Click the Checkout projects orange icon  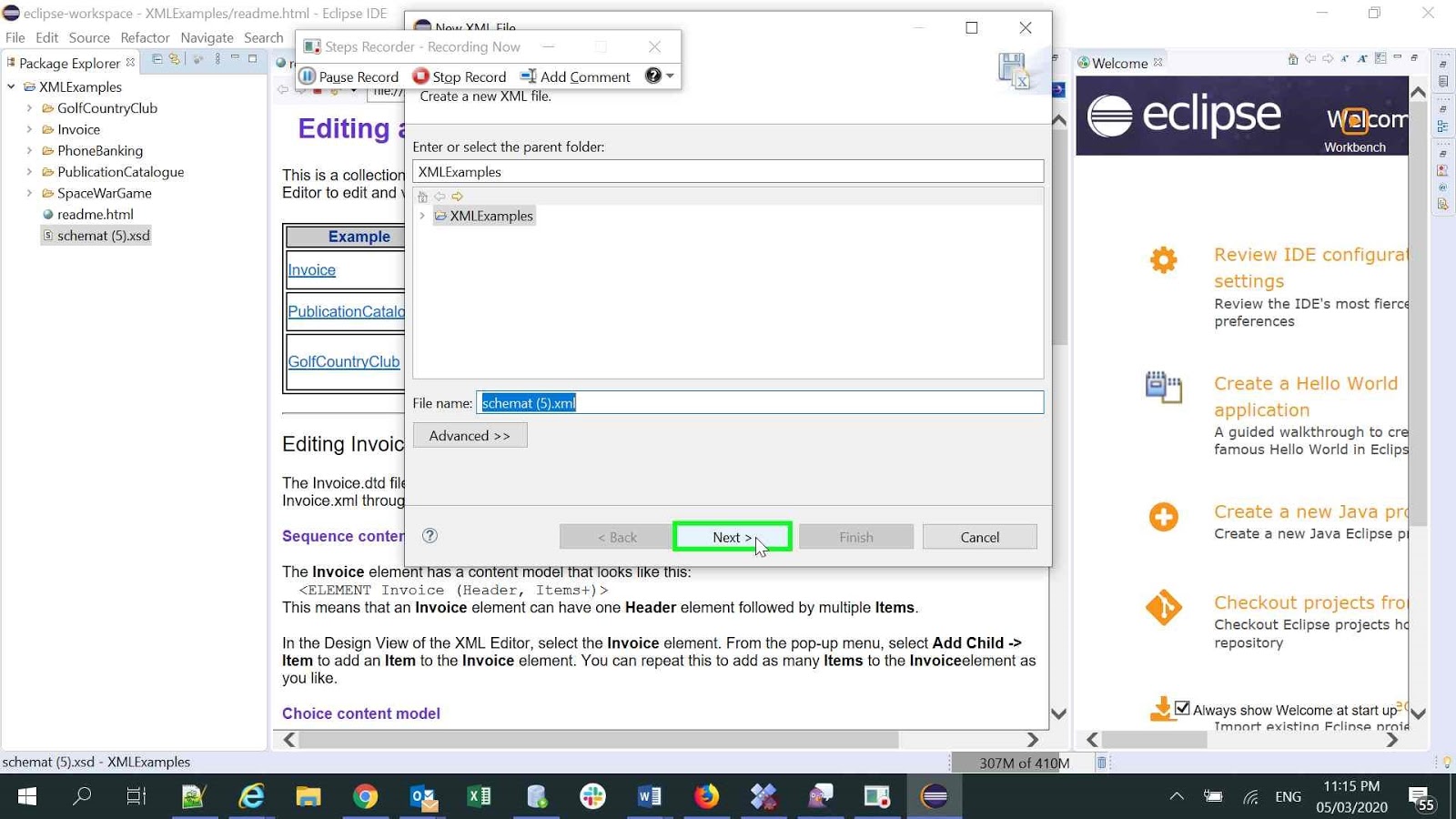click(1165, 609)
